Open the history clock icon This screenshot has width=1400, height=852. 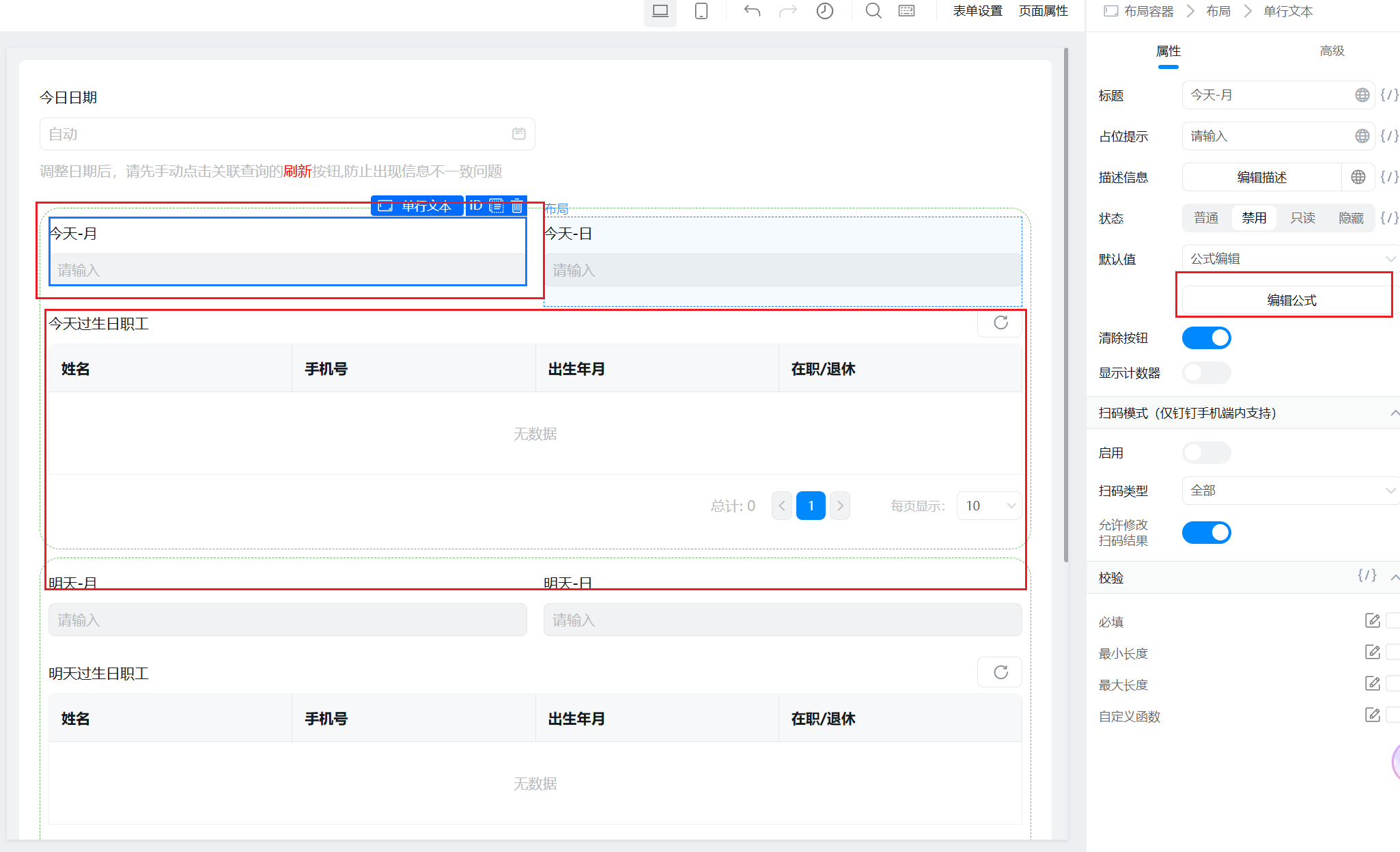824,11
